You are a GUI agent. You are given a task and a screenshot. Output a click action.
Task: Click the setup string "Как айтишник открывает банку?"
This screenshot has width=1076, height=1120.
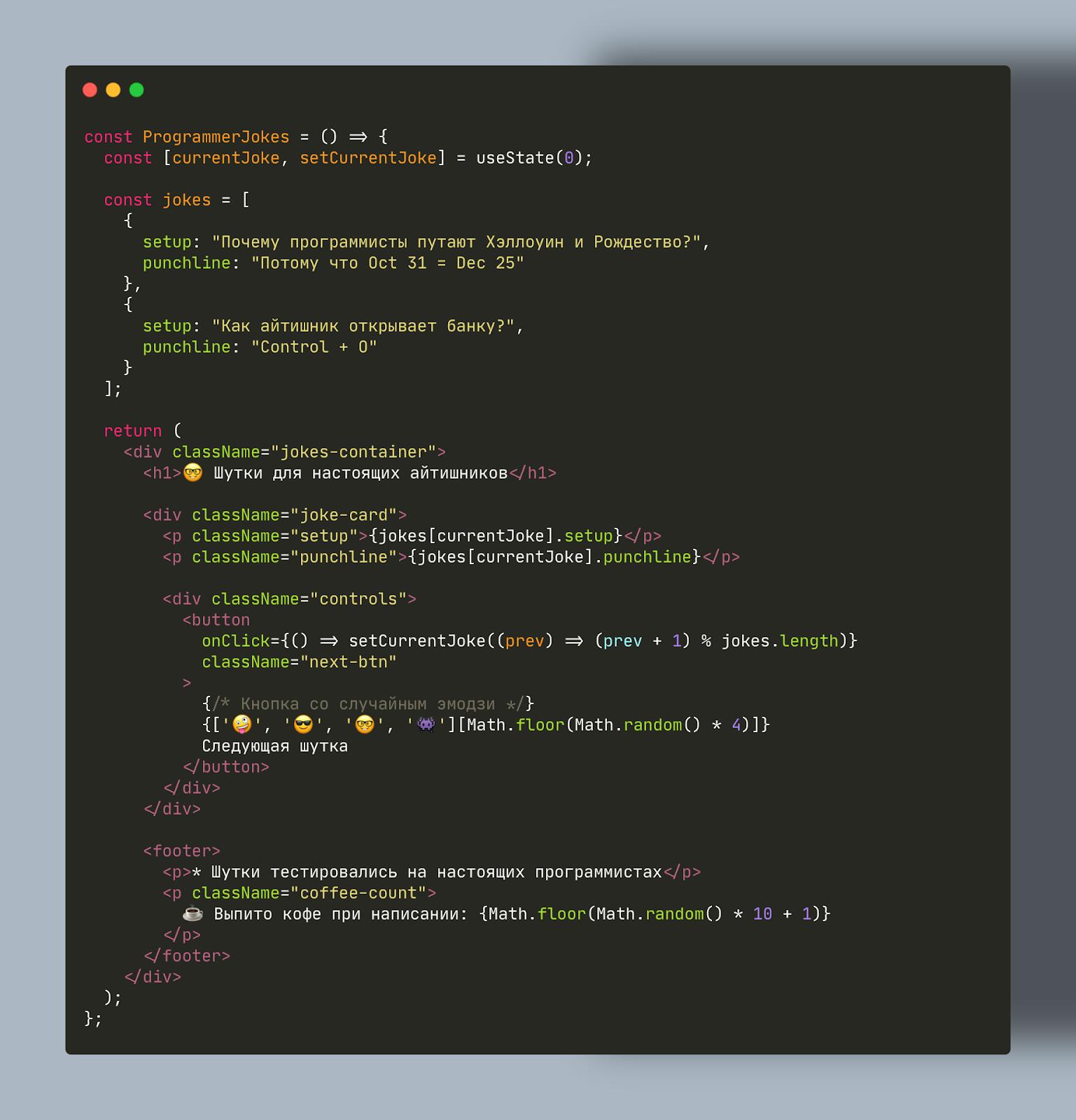(x=363, y=326)
